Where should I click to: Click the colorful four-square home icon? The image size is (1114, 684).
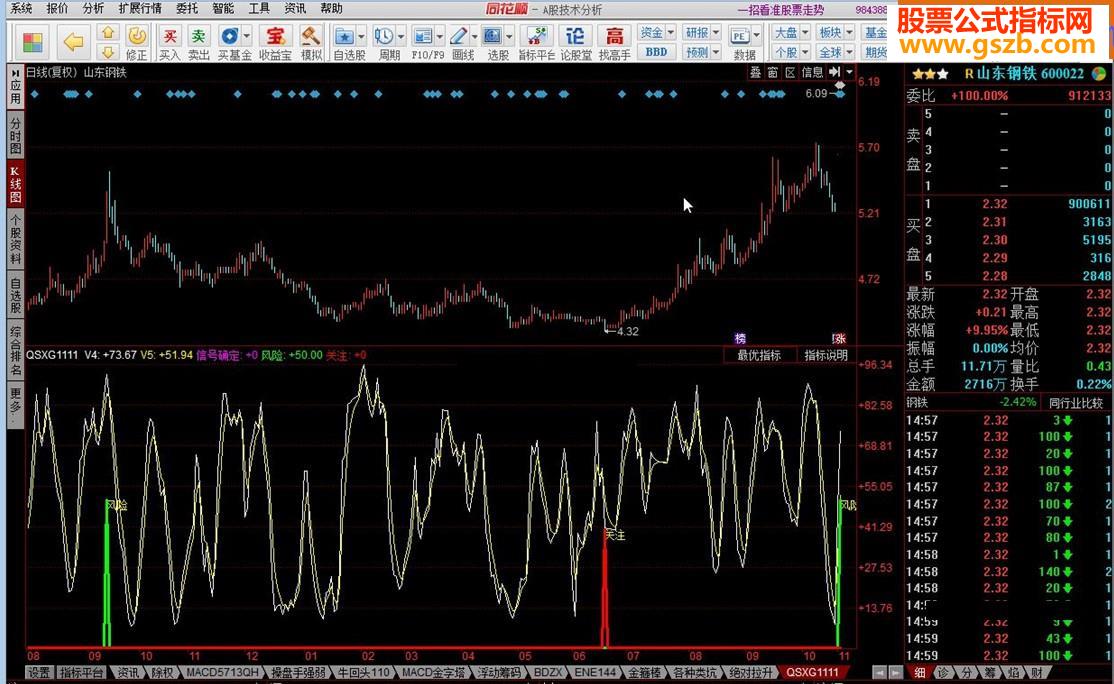pyautogui.click(x=33, y=43)
